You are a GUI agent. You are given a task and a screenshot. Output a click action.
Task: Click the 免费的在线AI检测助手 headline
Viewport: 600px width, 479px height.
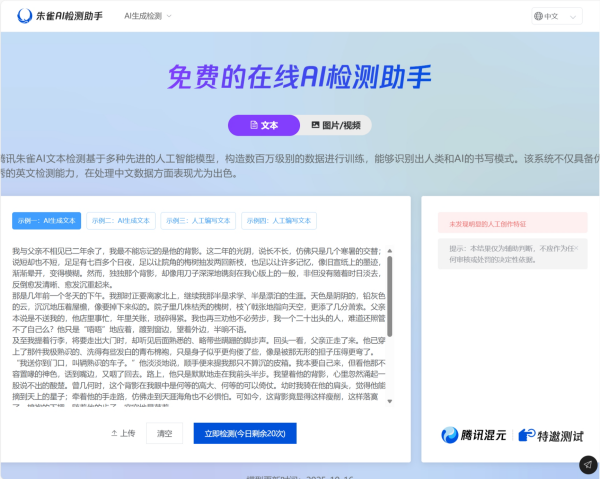click(300, 77)
